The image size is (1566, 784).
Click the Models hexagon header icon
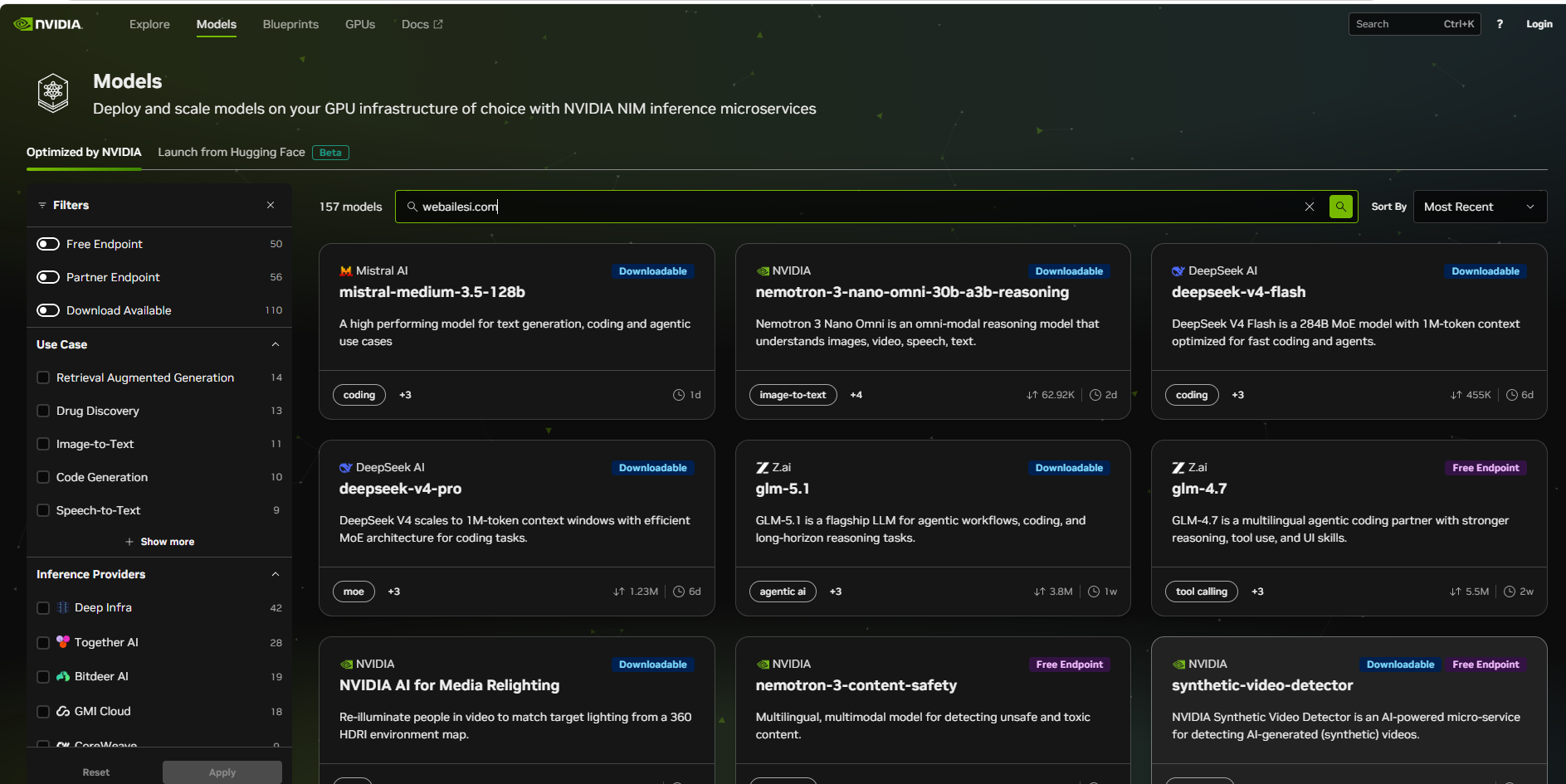[53, 93]
